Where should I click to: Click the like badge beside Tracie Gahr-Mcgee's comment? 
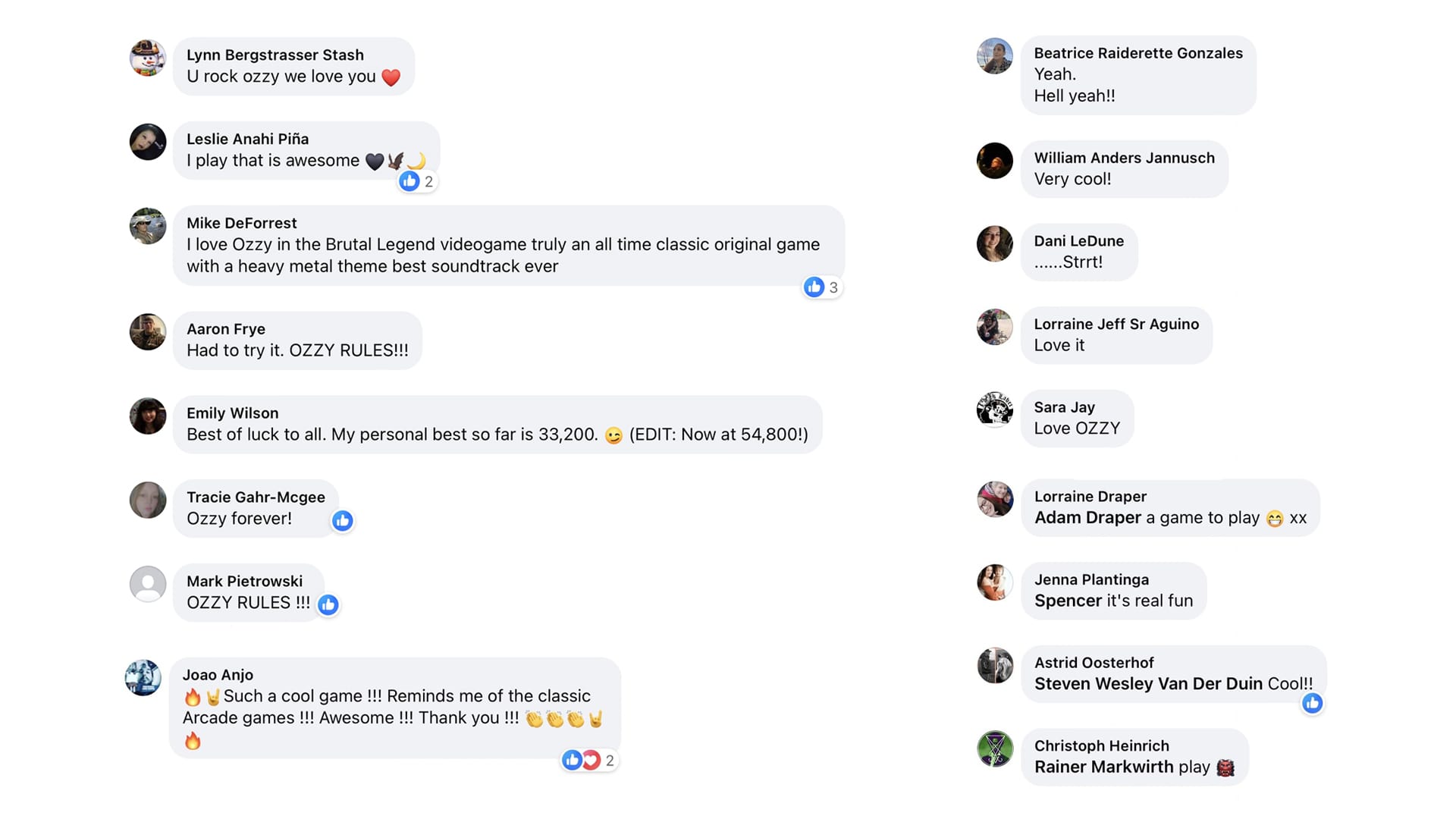(343, 521)
